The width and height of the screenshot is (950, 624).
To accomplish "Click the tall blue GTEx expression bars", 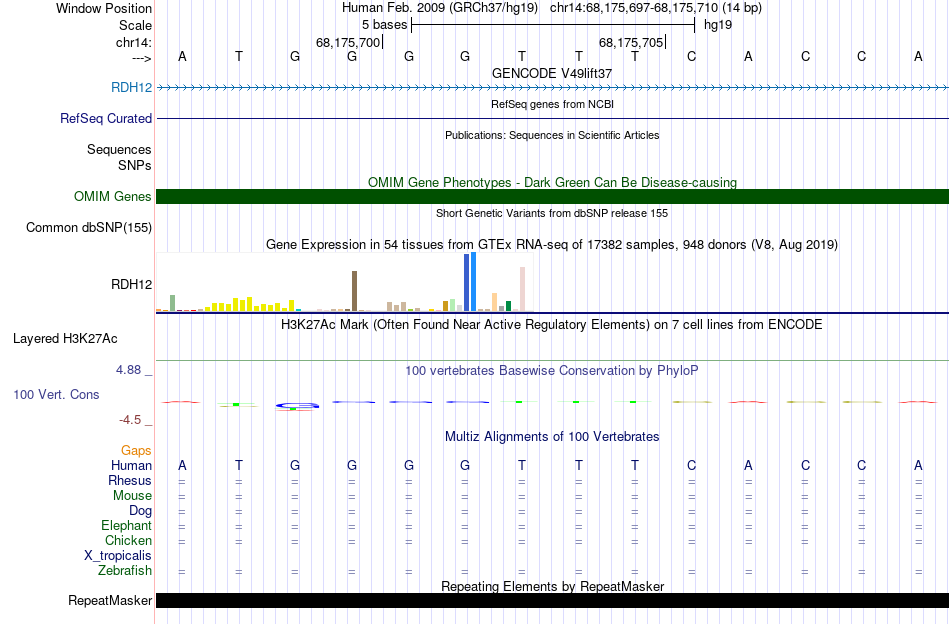I will pyautogui.click(x=470, y=282).
